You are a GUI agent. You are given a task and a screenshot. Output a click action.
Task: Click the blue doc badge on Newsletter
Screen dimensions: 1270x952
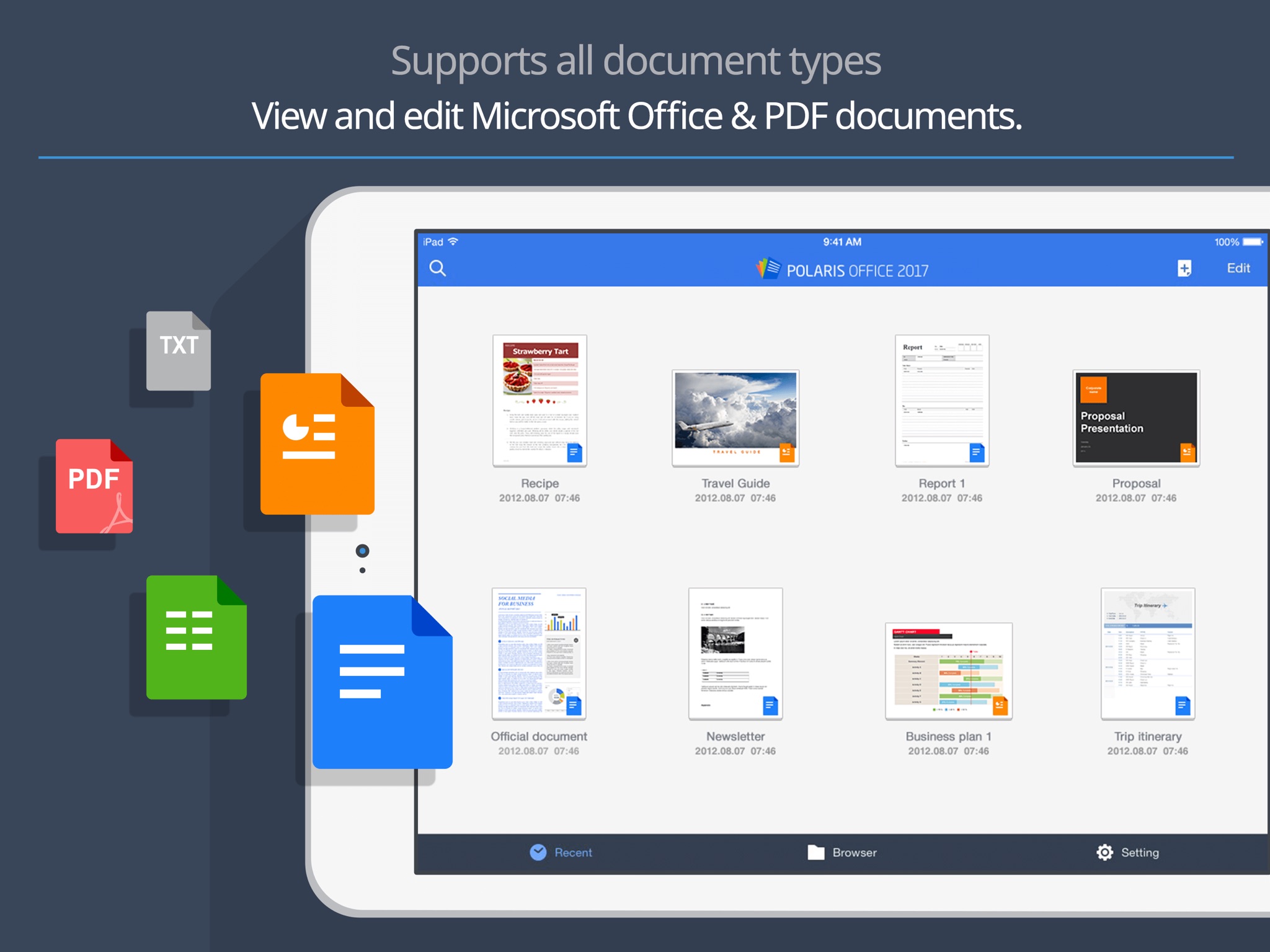(770, 706)
